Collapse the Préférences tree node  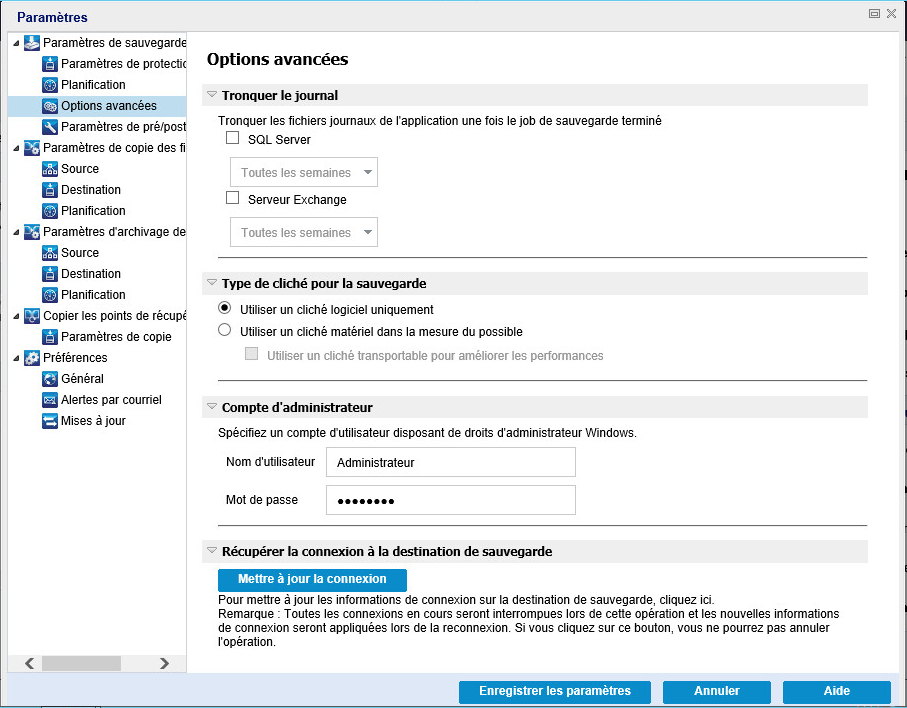point(16,359)
